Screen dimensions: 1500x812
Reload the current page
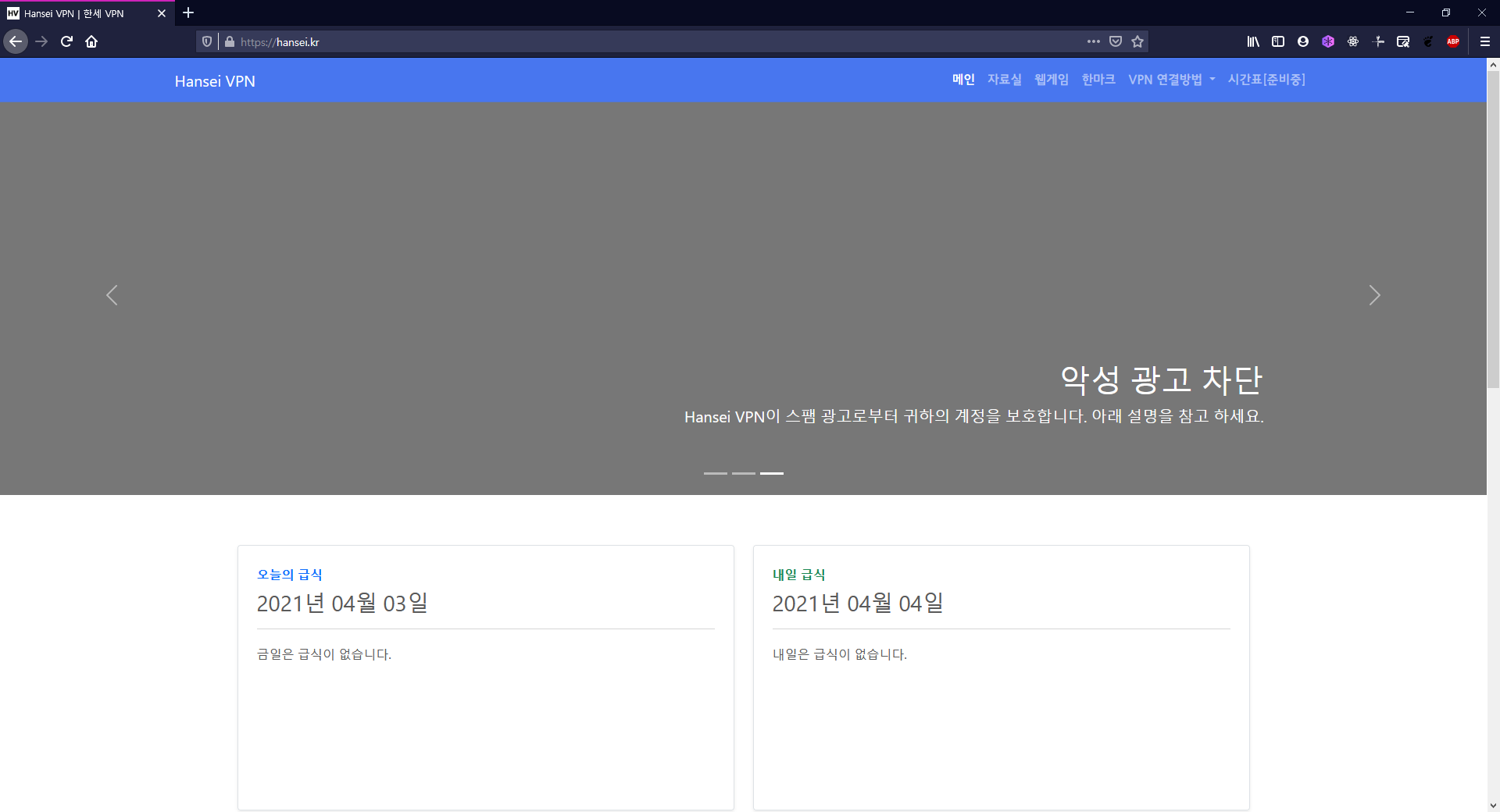66,42
